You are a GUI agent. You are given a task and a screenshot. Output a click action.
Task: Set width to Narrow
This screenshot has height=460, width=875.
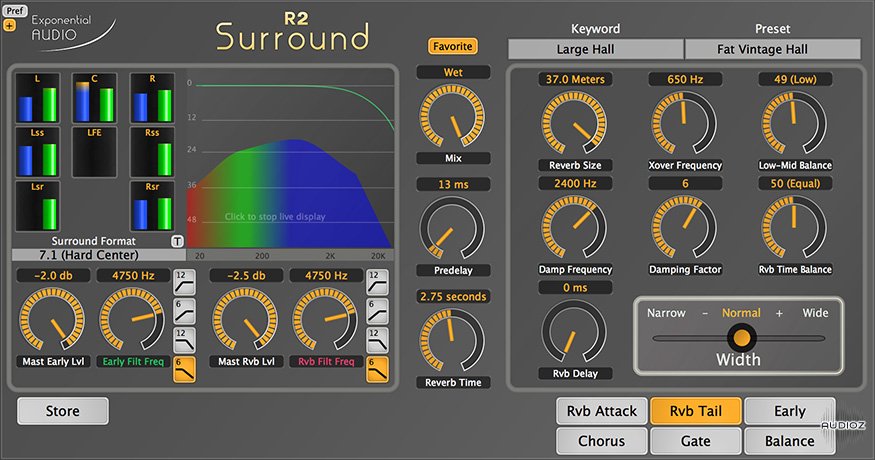pyautogui.click(x=666, y=313)
